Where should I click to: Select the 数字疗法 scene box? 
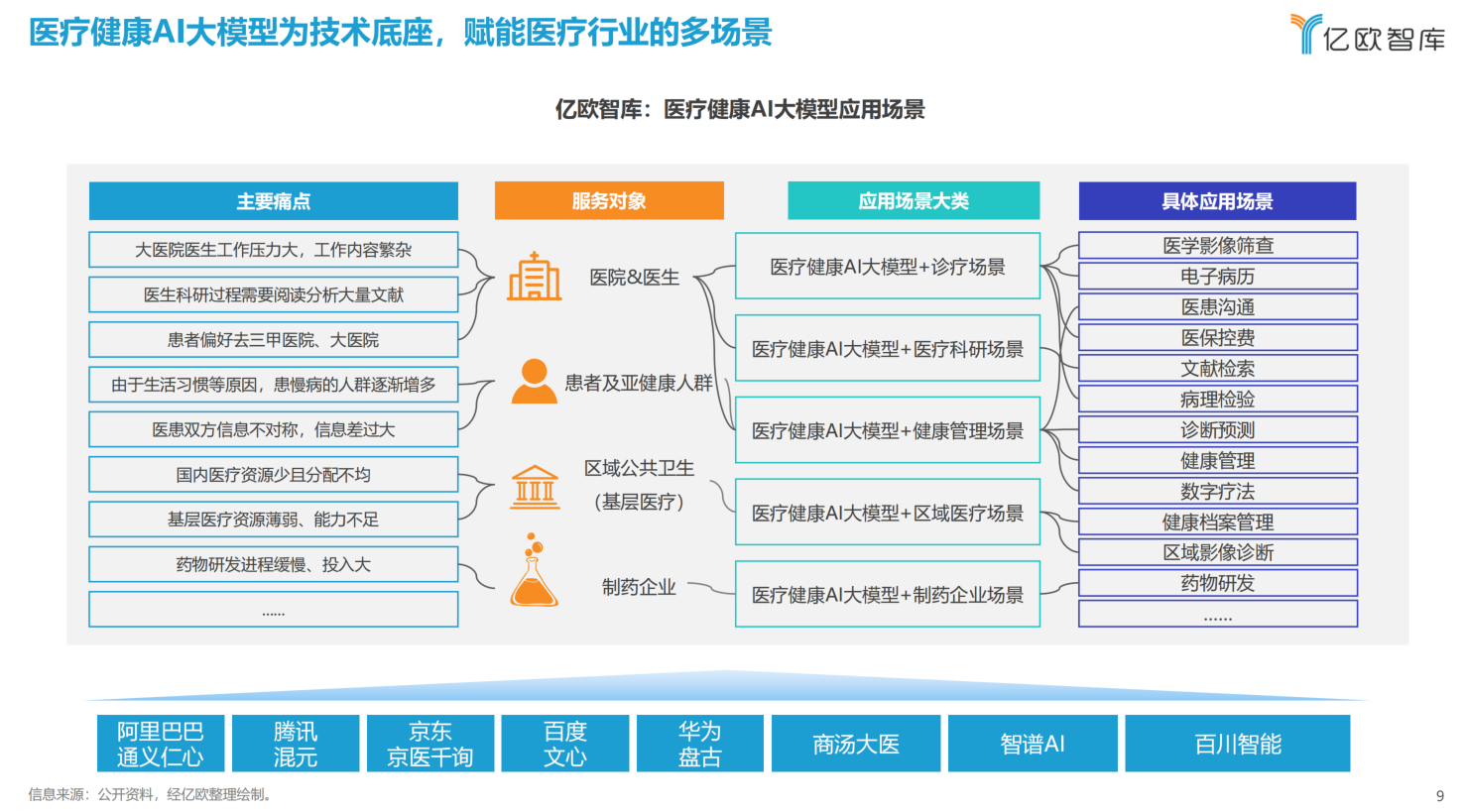pyautogui.click(x=1217, y=490)
